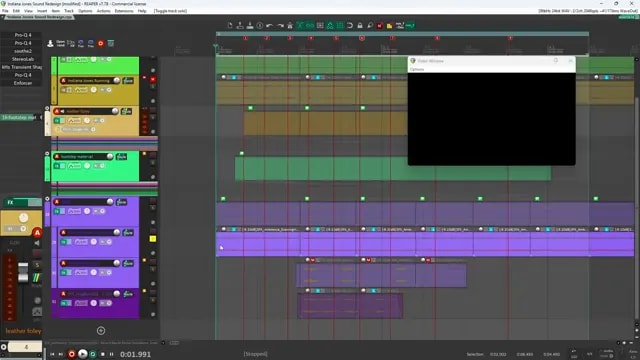
Task: Click the Undo arrow in the toolbar
Action: pos(270,25)
